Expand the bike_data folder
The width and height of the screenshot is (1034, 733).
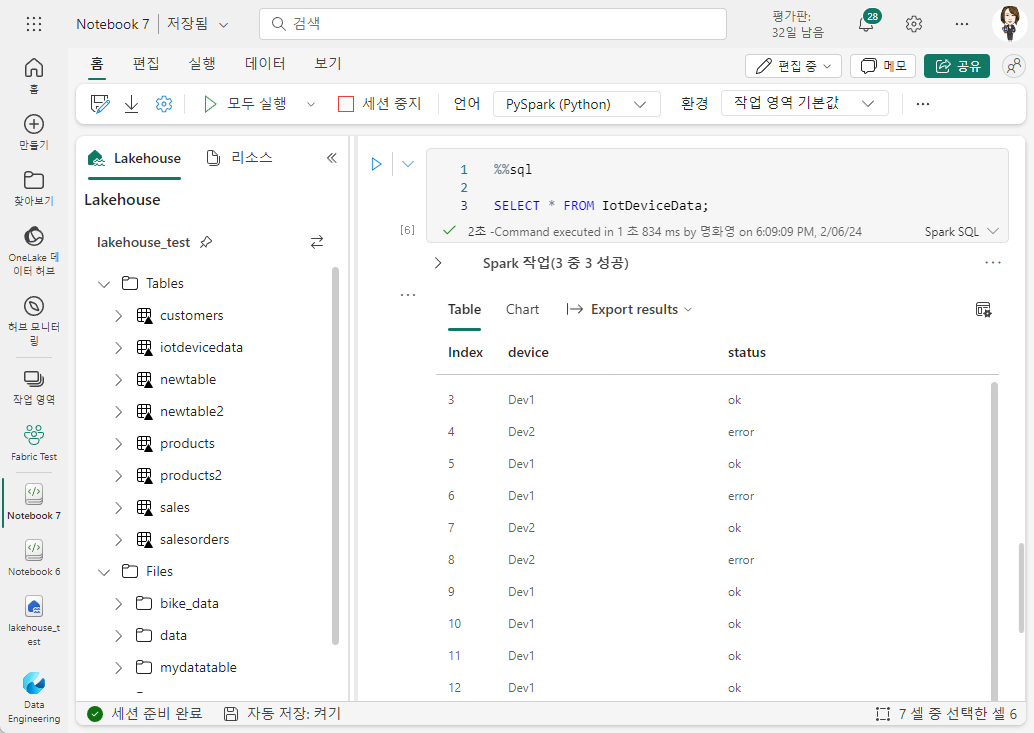click(119, 604)
